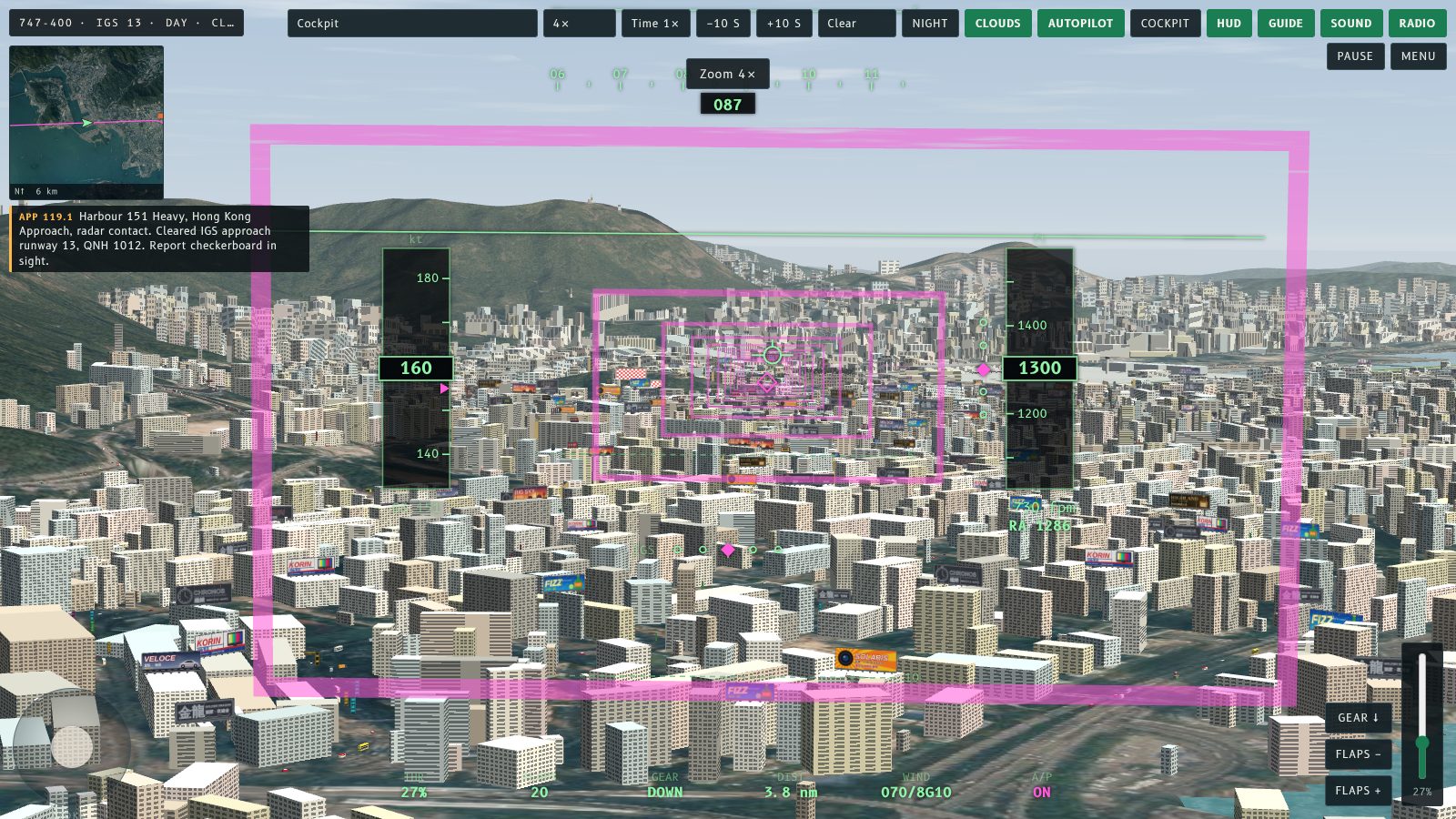
Task: Click the wind 070/8G10 readout
Action: [915, 792]
